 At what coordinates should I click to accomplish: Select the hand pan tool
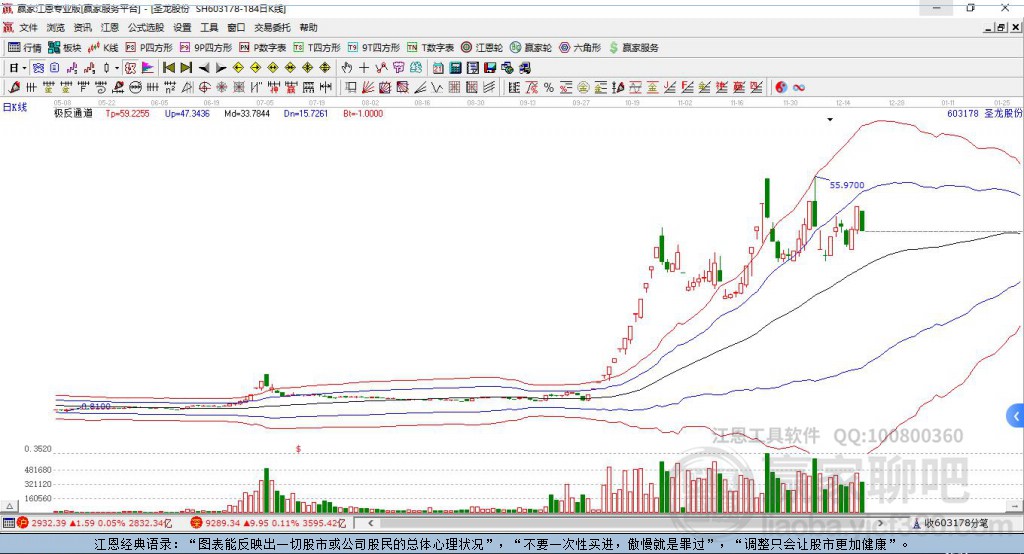click(x=347, y=68)
